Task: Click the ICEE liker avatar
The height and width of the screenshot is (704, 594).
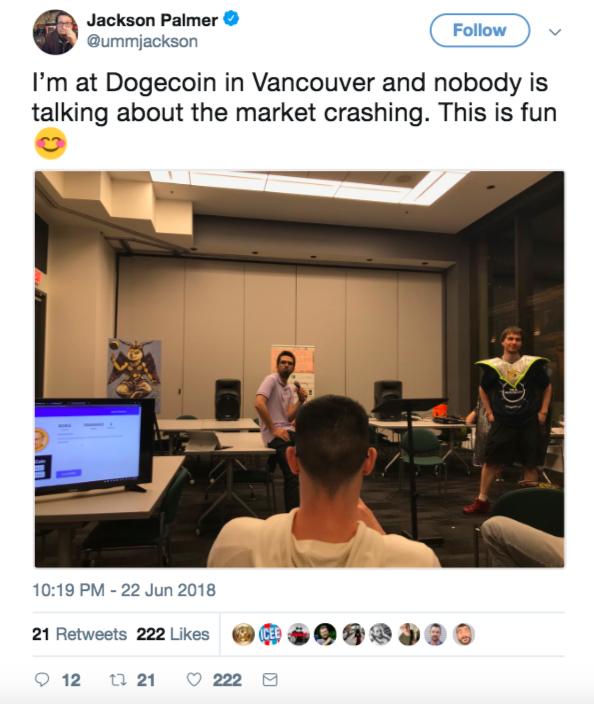Action: pyautogui.click(x=271, y=634)
